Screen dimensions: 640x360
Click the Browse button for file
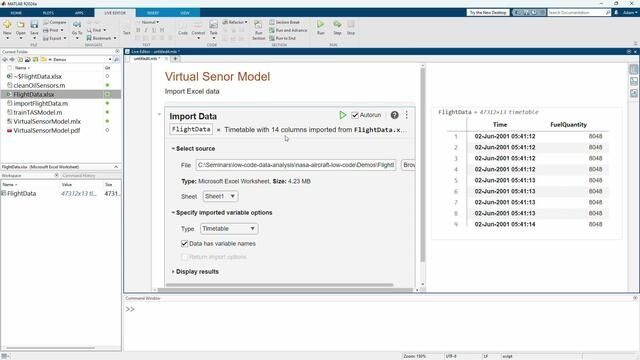[x=409, y=165]
